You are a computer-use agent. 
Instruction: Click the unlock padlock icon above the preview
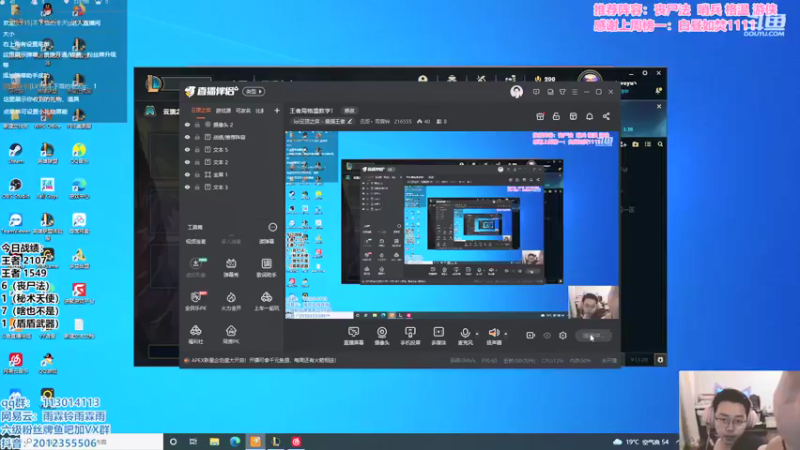[x=556, y=116]
